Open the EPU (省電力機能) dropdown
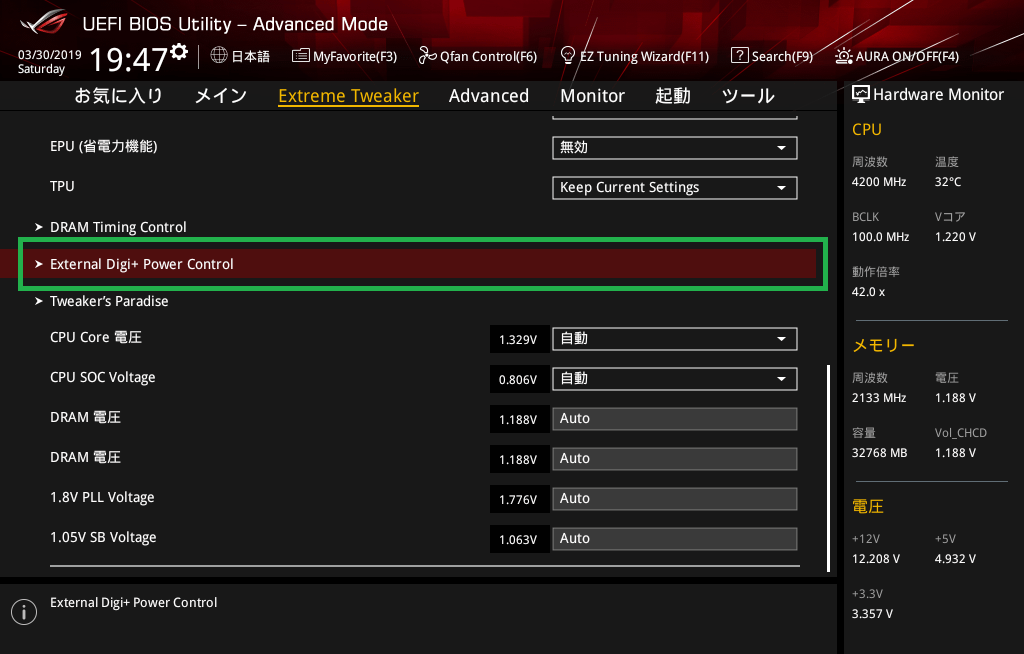Image resolution: width=1024 pixels, height=654 pixels. [675, 148]
